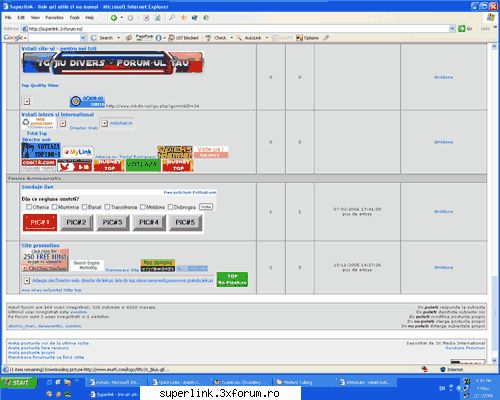Click the Google toolbar Check spelling icon
500x400 pixels.
(x=208, y=38)
